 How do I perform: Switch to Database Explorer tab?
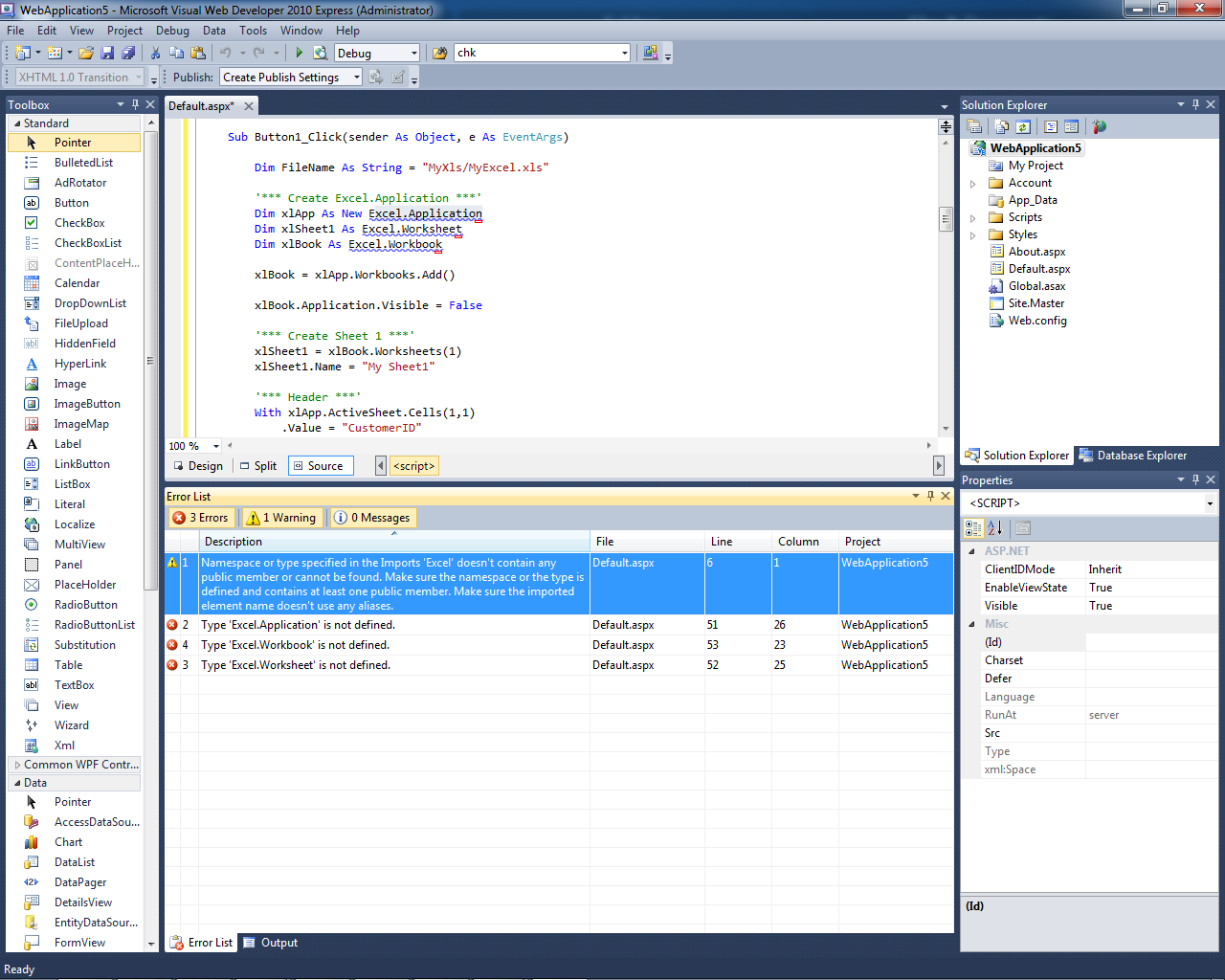[x=1133, y=456]
